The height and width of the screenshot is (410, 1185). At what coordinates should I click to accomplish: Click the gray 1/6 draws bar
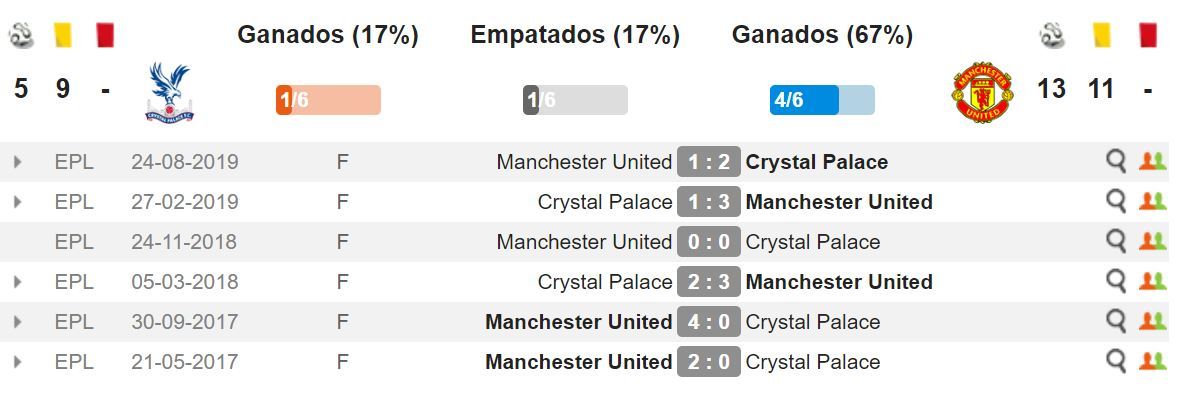point(575,100)
